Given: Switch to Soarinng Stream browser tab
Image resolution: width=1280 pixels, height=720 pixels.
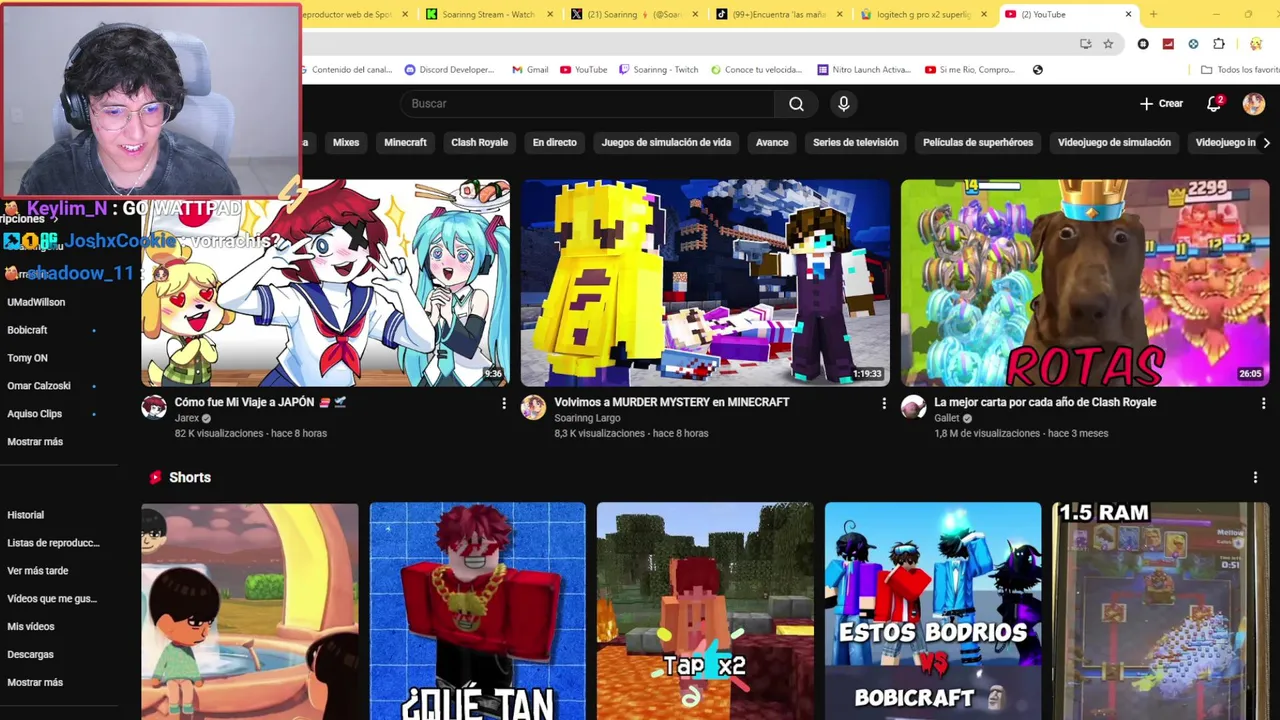Looking at the screenshot, I should point(488,14).
